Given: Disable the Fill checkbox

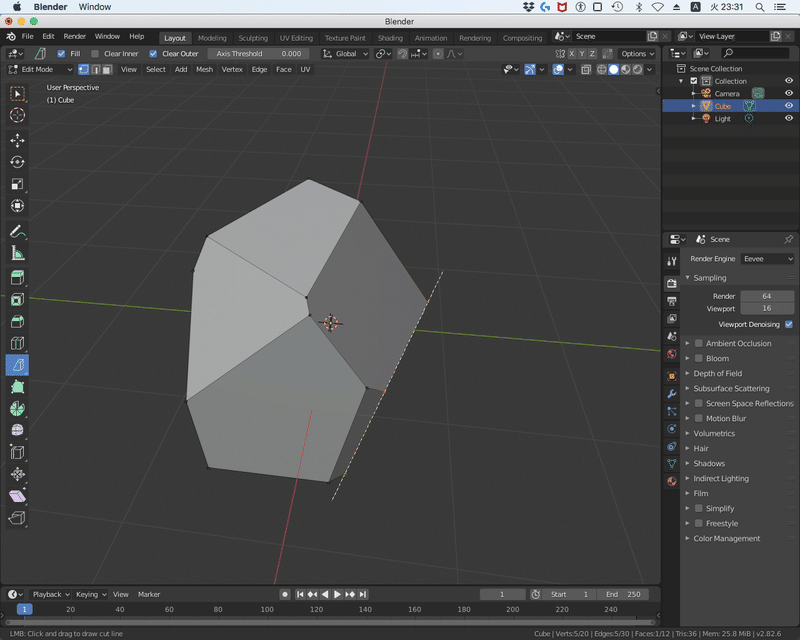Looking at the screenshot, I should (61, 54).
